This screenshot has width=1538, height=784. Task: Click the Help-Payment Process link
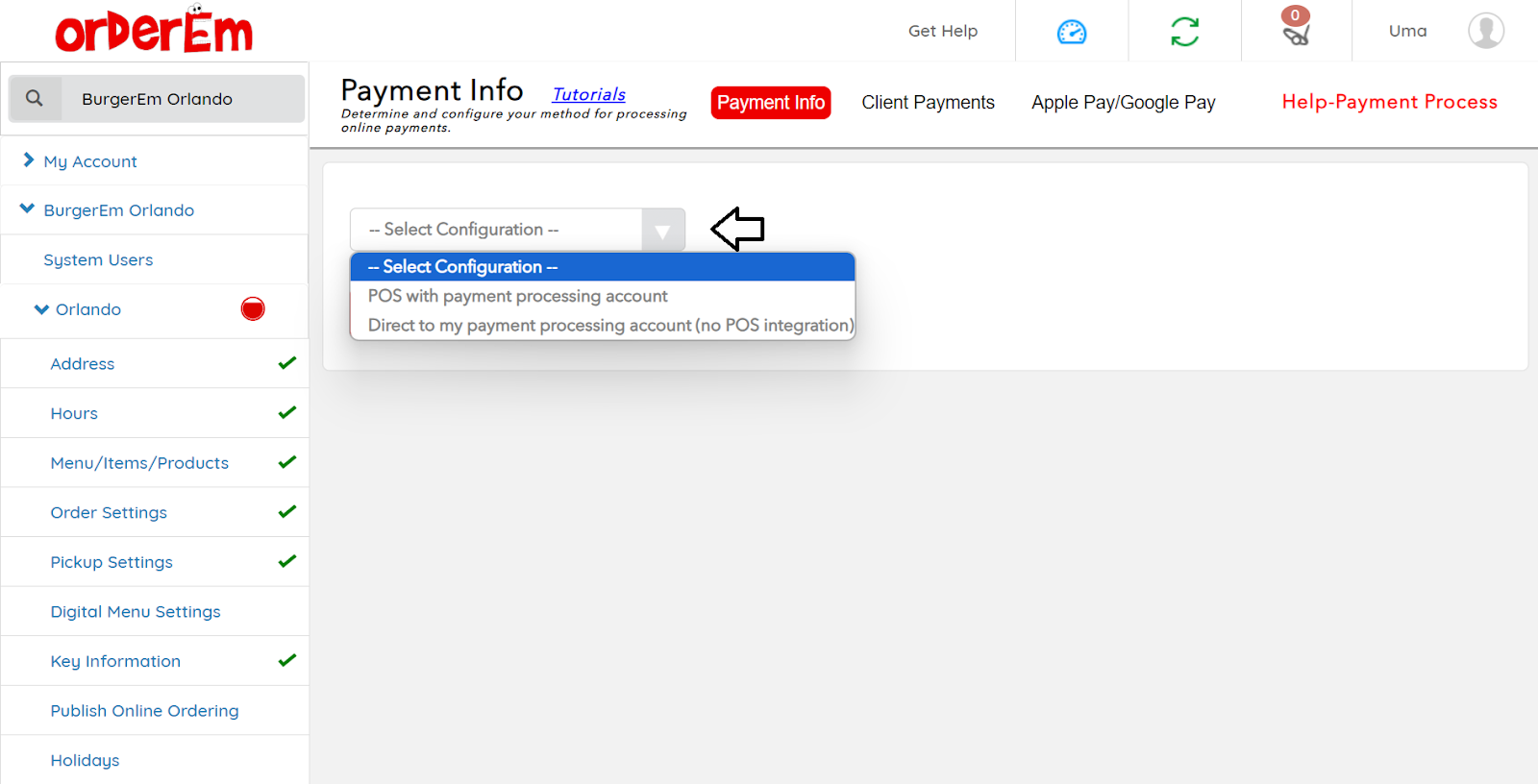click(1389, 102)
